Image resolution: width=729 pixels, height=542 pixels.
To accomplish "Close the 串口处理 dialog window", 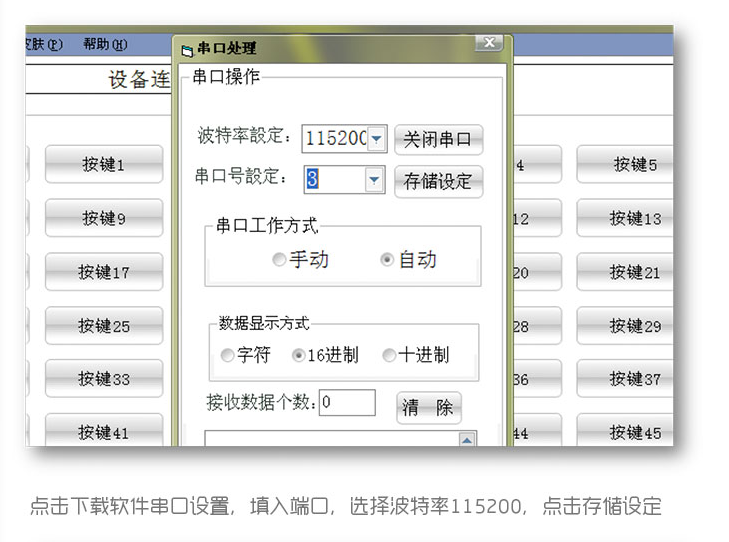I will (487, 43).
